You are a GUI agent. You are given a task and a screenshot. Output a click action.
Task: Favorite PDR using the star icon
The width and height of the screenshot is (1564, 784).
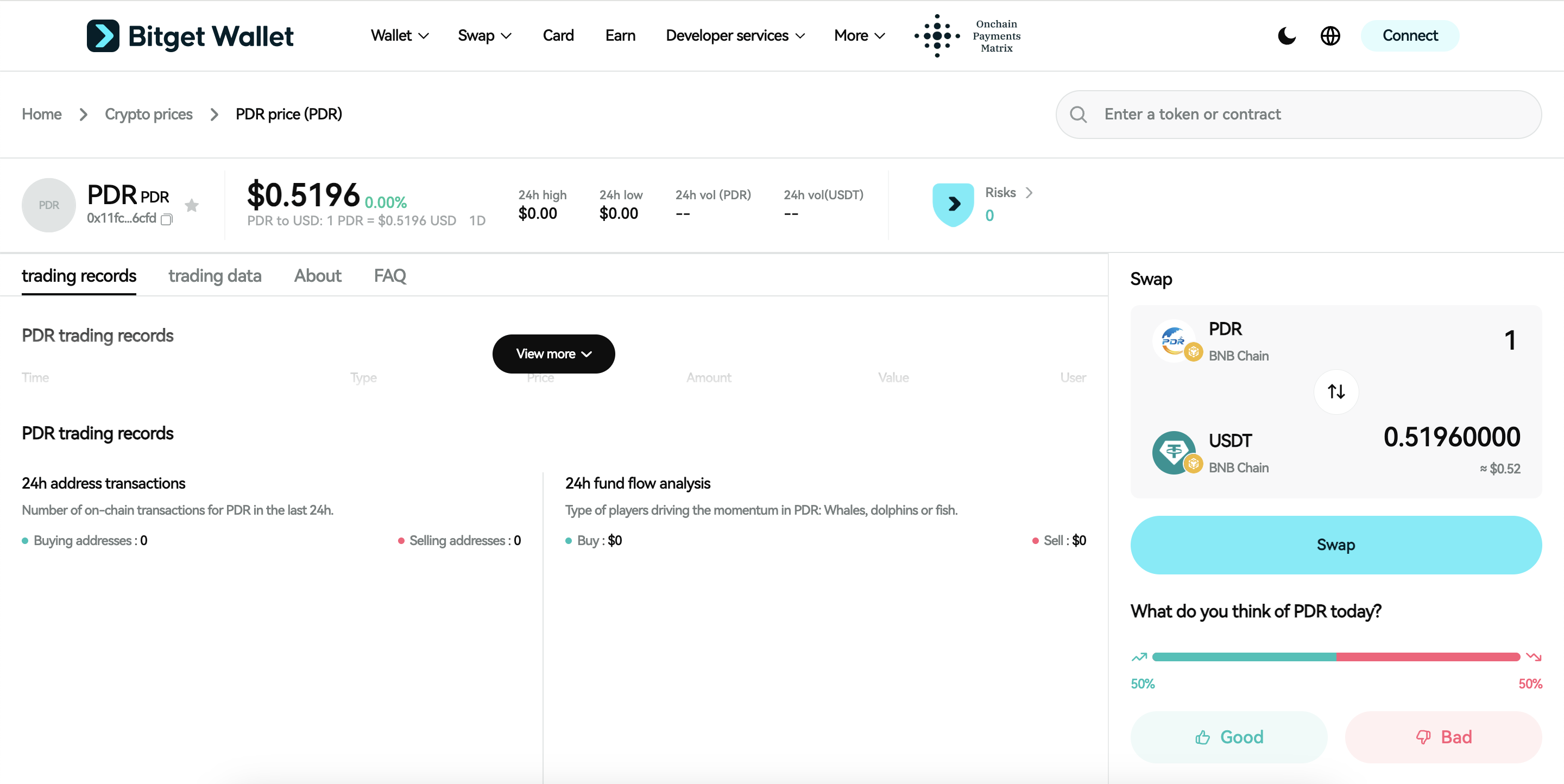(192, 205)
